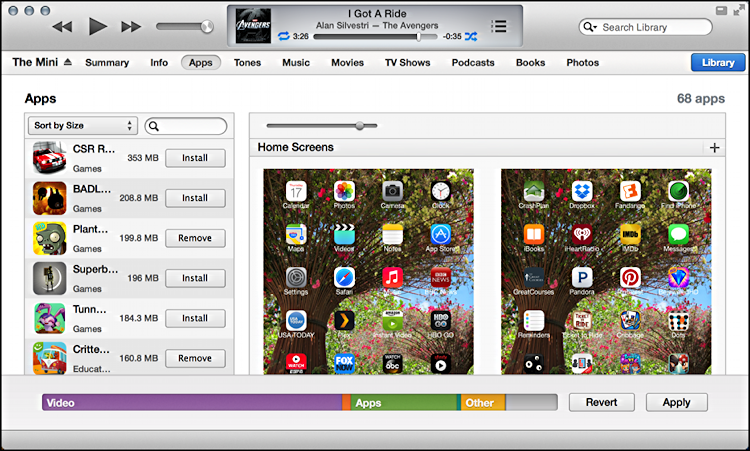The image size is (750, 451).
Task: Click the Avengers album artwork
Action: coord(253,25)
